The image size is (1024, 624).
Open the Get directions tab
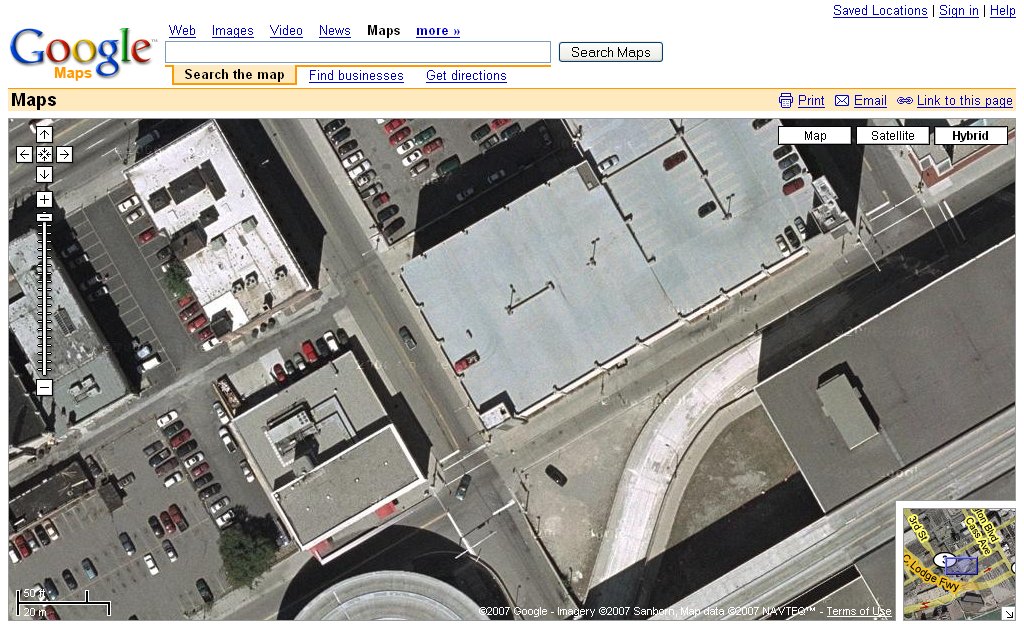click(x=466, y=76)
